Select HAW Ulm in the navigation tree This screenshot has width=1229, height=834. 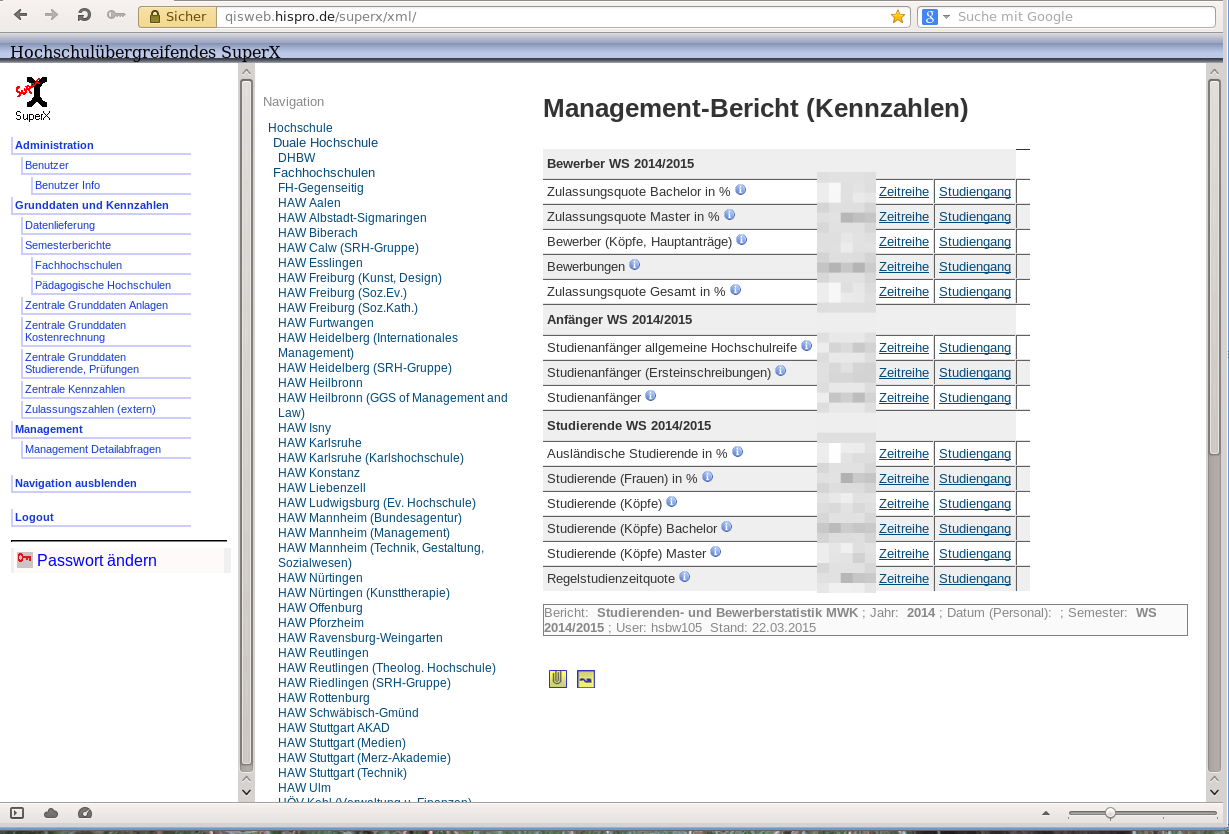(304, 788)
